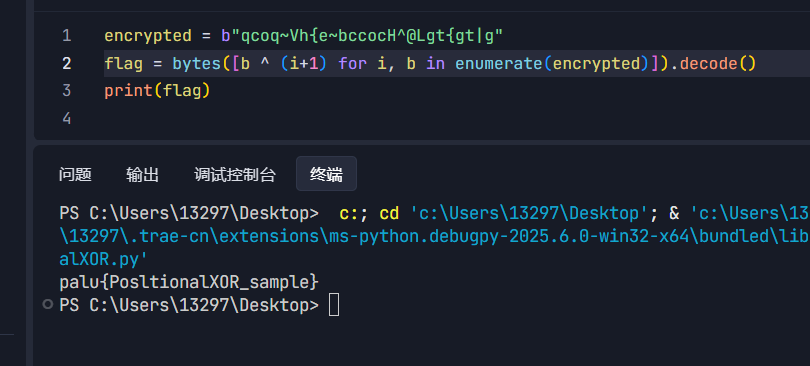Click the byte string b"qcoq~Vh{e~bccocH^@Lgt{gt|g"
The width and height of the screenshot is (810, 366).
tap(362, 36)
